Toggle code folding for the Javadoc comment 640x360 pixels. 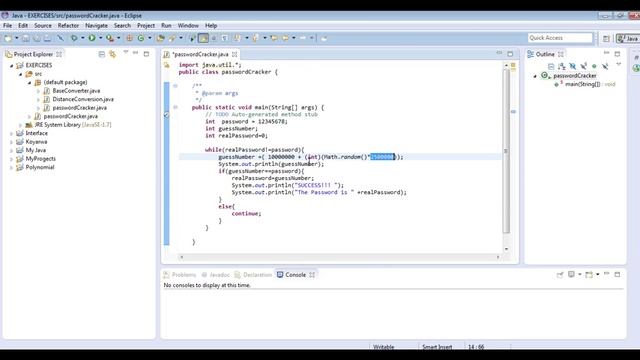[176, 86]
